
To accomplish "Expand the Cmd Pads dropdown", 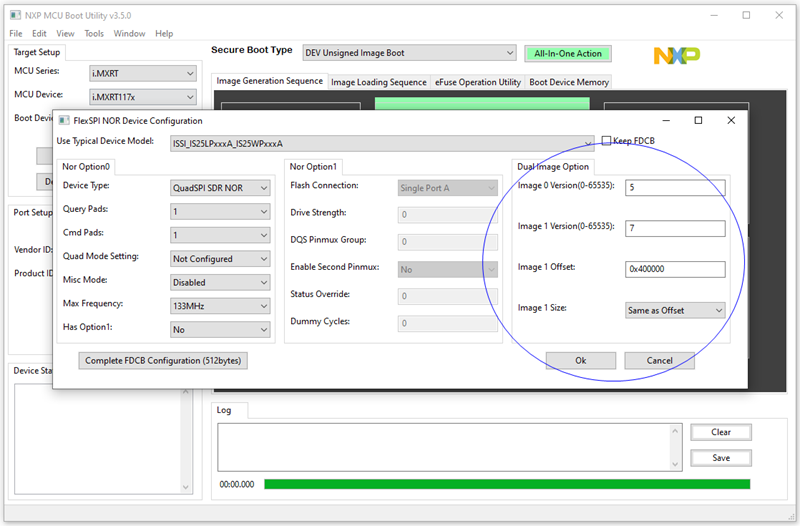I will 220,235.
